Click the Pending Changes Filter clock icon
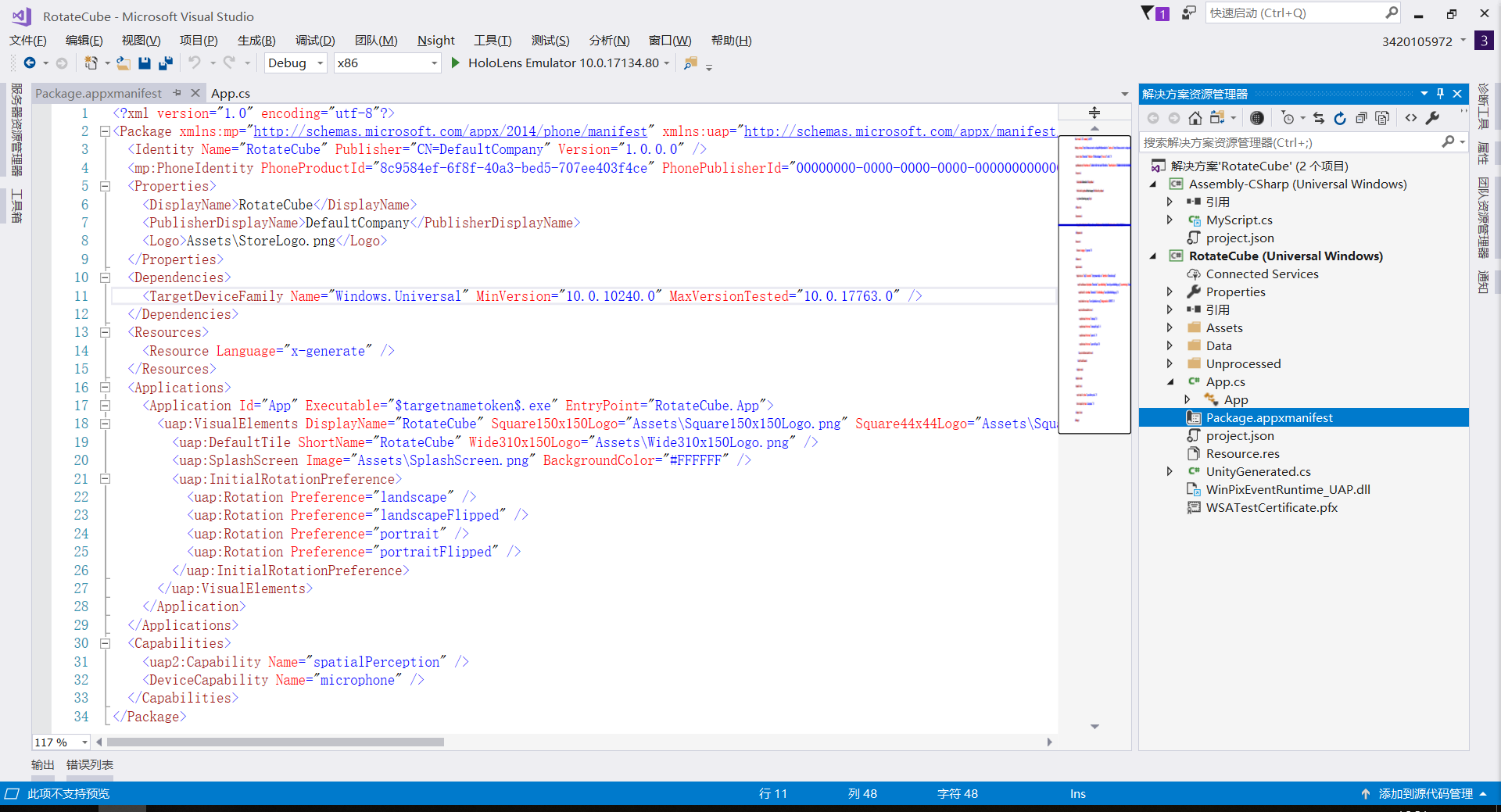1501x812 pixels. 1288,118
